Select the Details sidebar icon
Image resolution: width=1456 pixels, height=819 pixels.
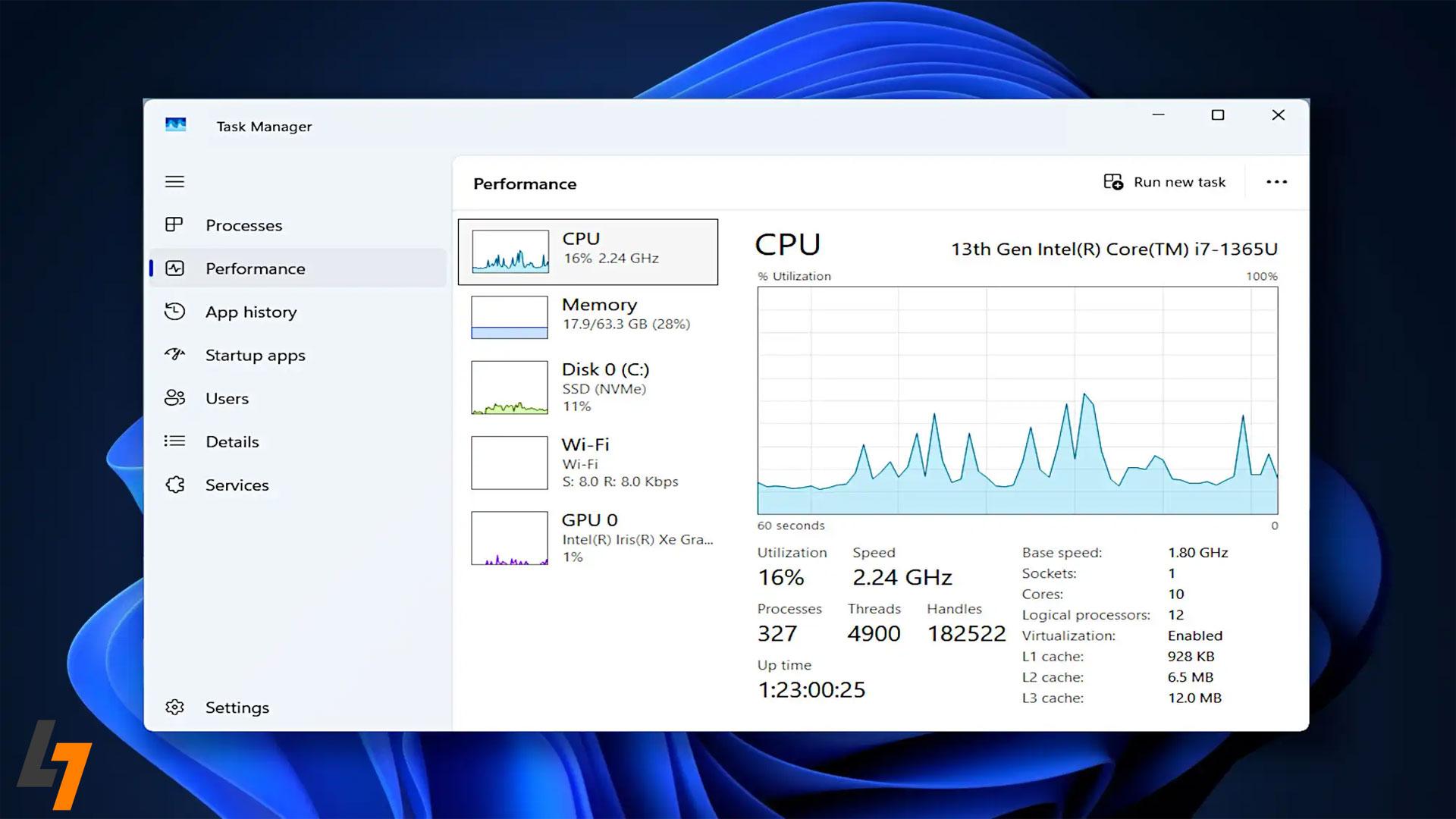(x=175, y=441)
